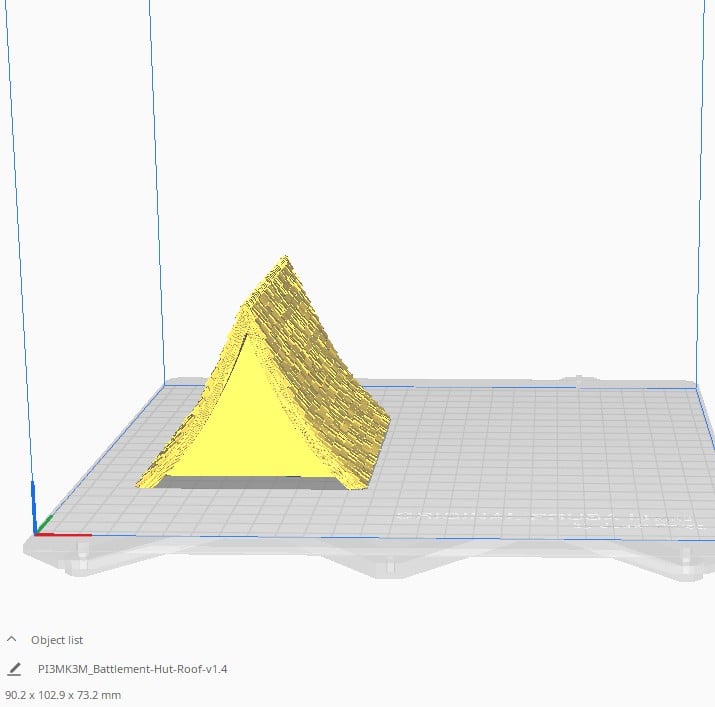This screenshot has height=707, width=715.
Task: Click the embossed logo text on build plate
Action: 545,519
